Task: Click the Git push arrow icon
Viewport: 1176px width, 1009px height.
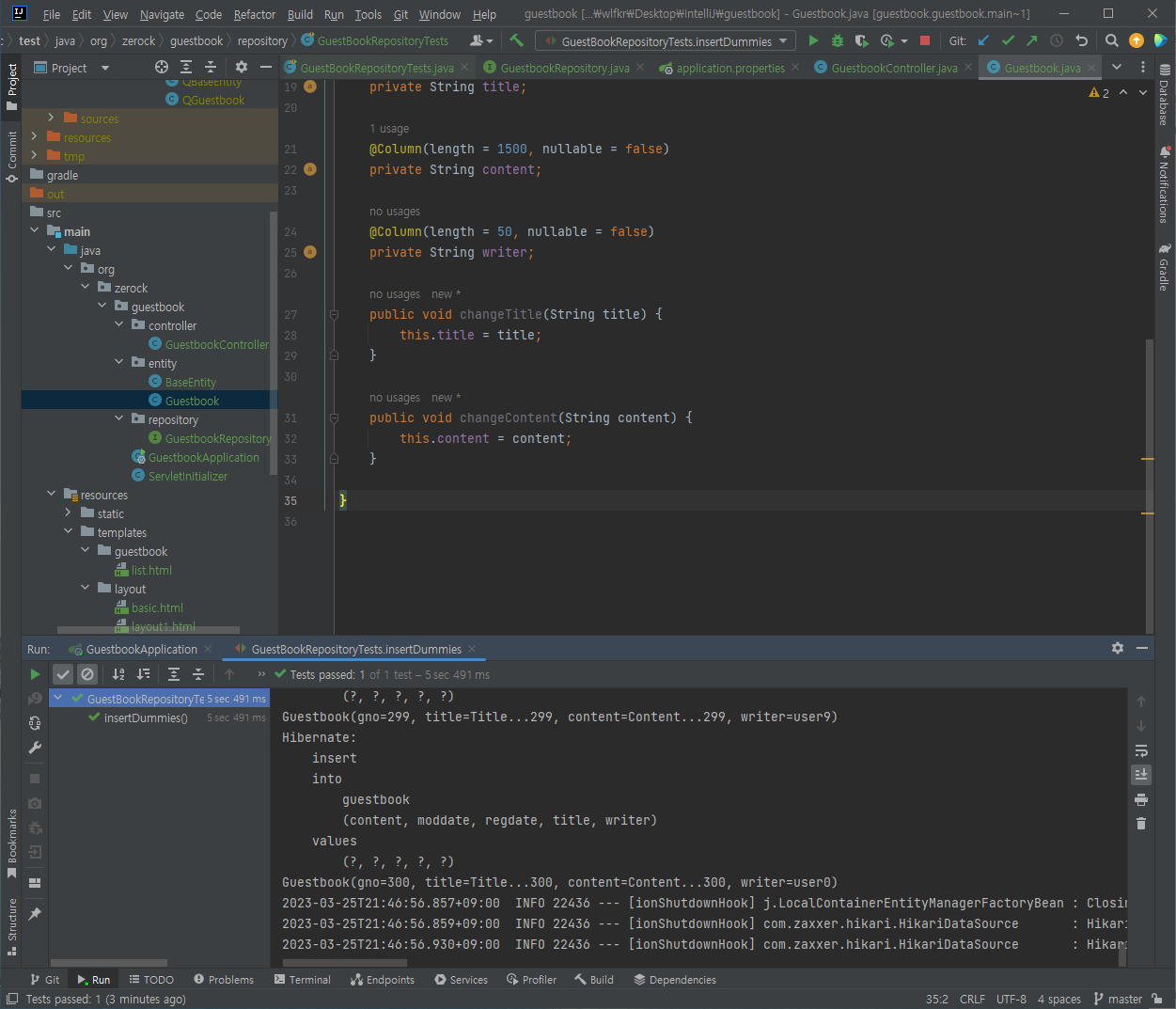Action: tap(1032, 41)
